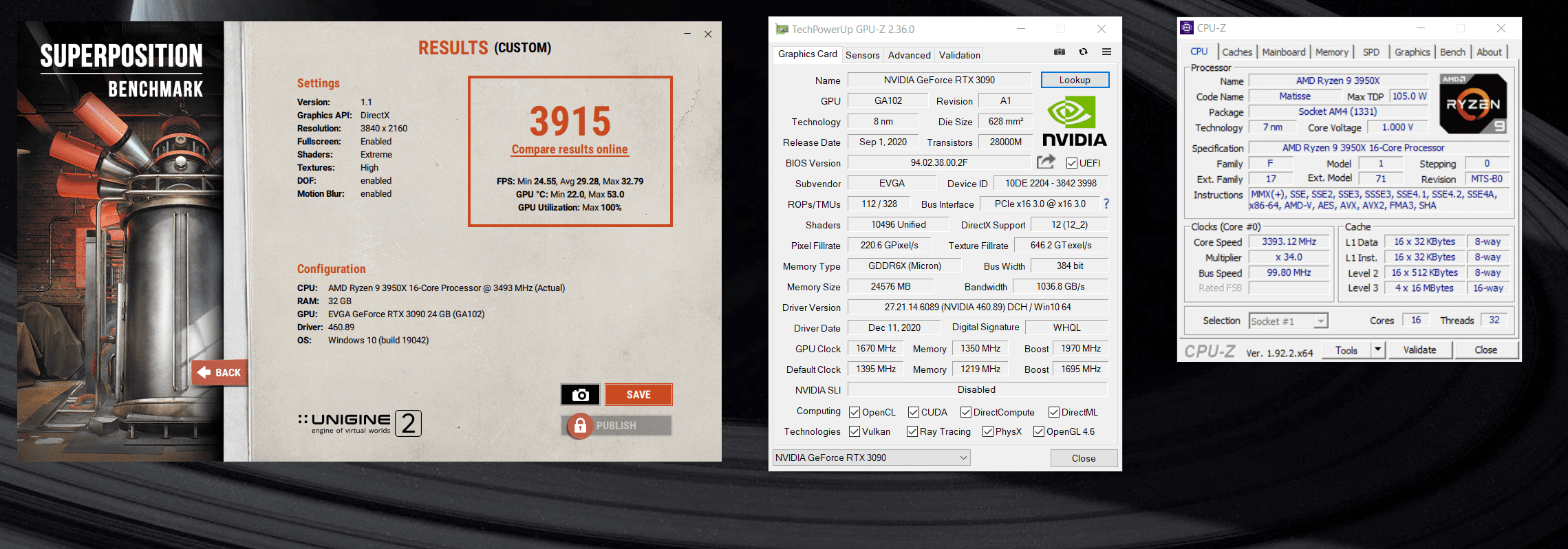Click the GPU-Z Lookup button
The width and height of the screenshot is (1568, 549).
(x=1075, y=80)
